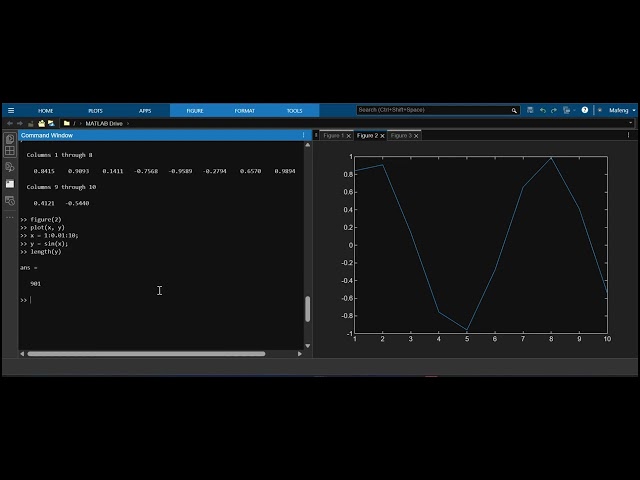Screen dimensions: 640x480
Task: Open the Current Folder panel icon in the sidebar
Action: click(10, 184)
